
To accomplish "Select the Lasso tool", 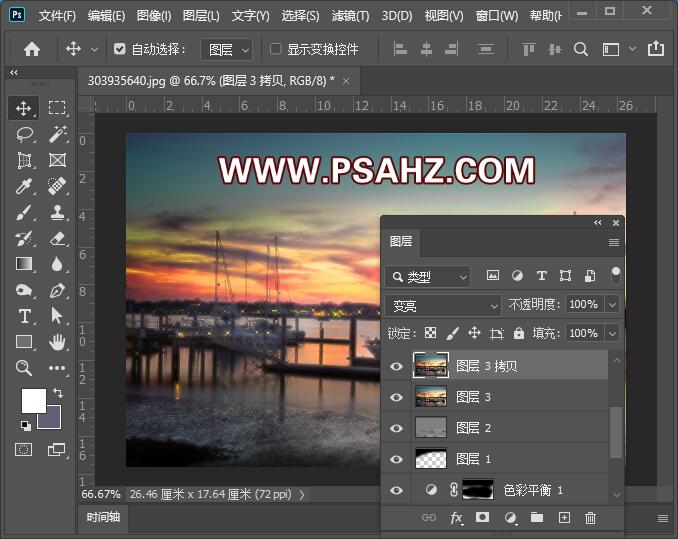I will 25,134.
